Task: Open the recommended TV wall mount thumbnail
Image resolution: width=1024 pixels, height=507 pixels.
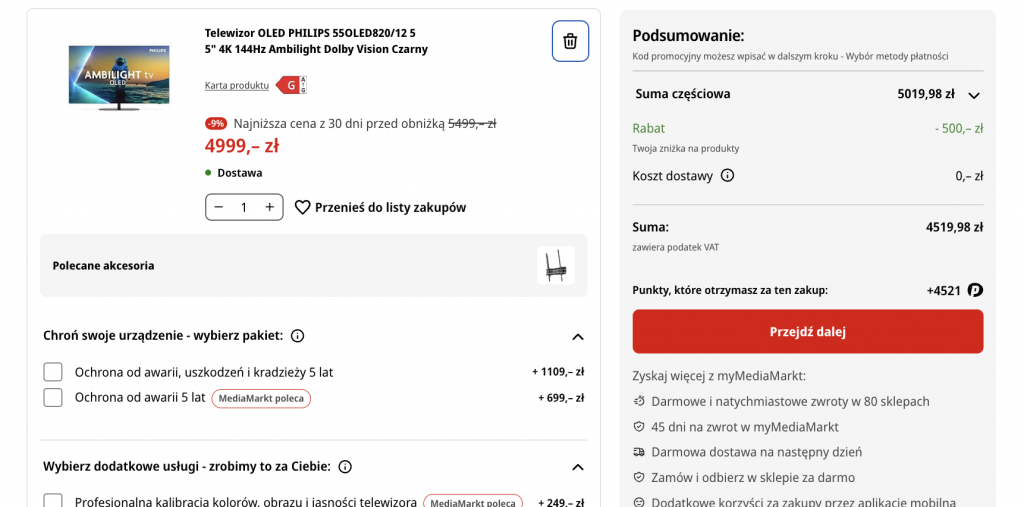Action: (x=556, y=265)
